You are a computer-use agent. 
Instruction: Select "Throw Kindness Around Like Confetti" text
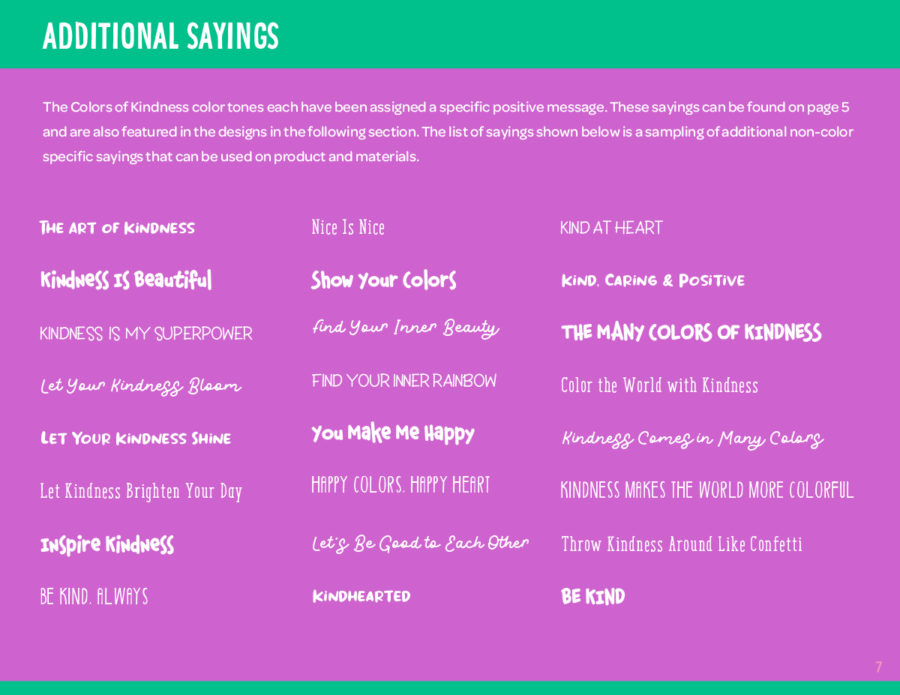coord(681,544)
